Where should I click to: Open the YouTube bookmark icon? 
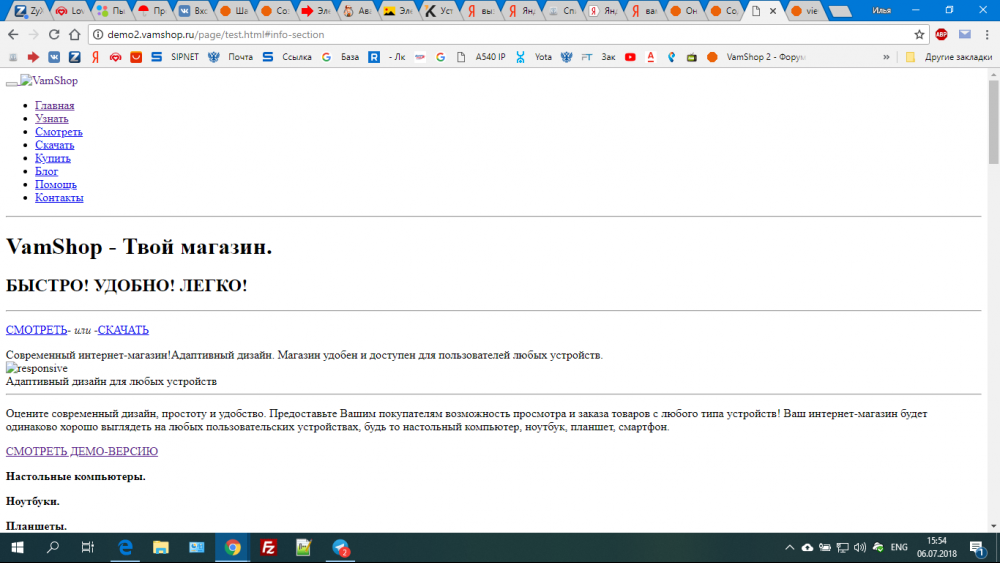[x=630, y=57]
